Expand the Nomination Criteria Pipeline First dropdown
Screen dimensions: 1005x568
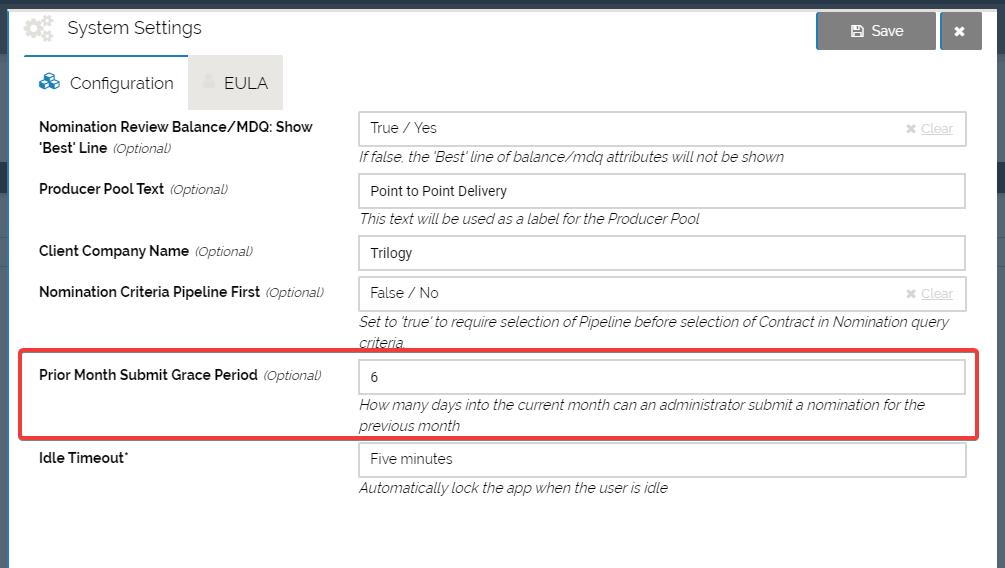630,293
